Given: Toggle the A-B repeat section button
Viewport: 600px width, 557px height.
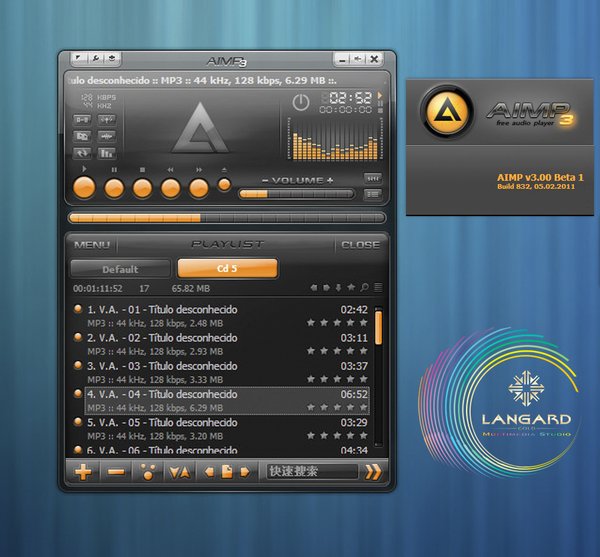Looking at the screenshot, I should click(x=82, y=120).
